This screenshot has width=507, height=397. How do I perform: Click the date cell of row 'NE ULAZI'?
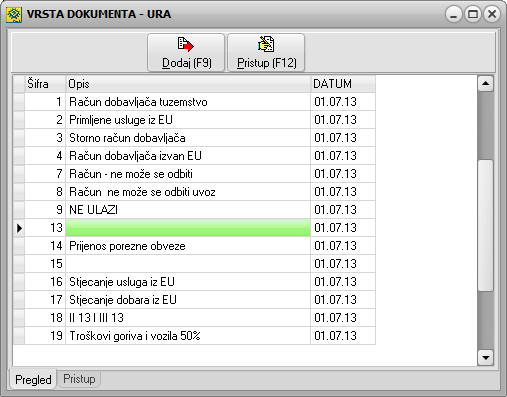click(343, 210)
